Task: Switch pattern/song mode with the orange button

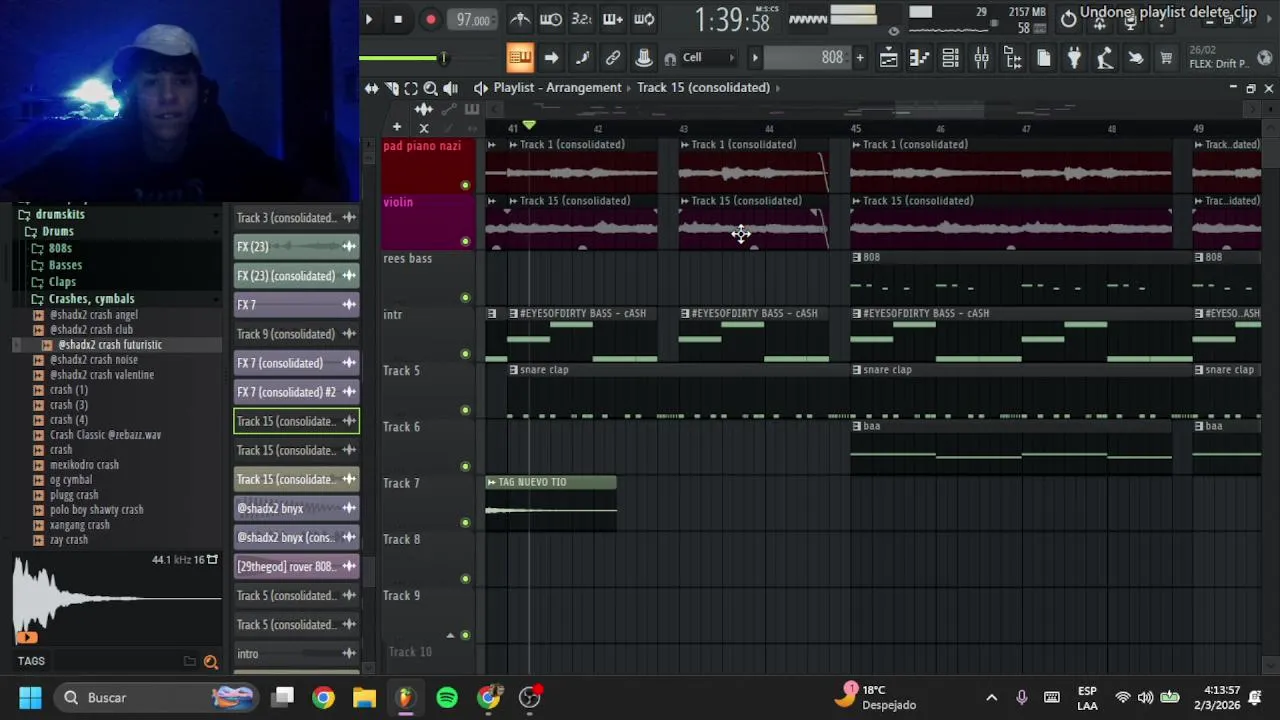Action: click(x=520, y=58)
